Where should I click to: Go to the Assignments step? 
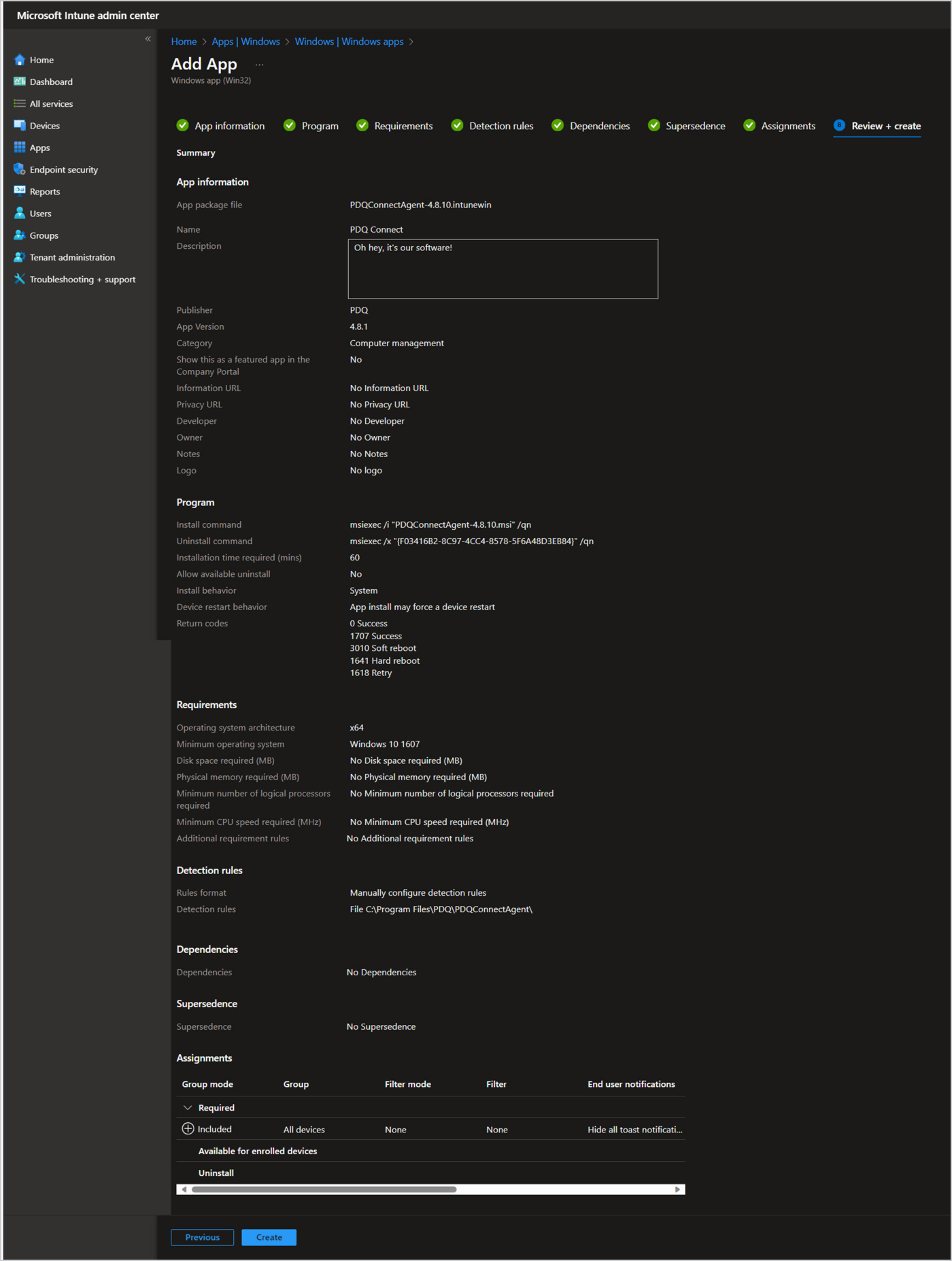pyautogui.click(x=788, y=126)
